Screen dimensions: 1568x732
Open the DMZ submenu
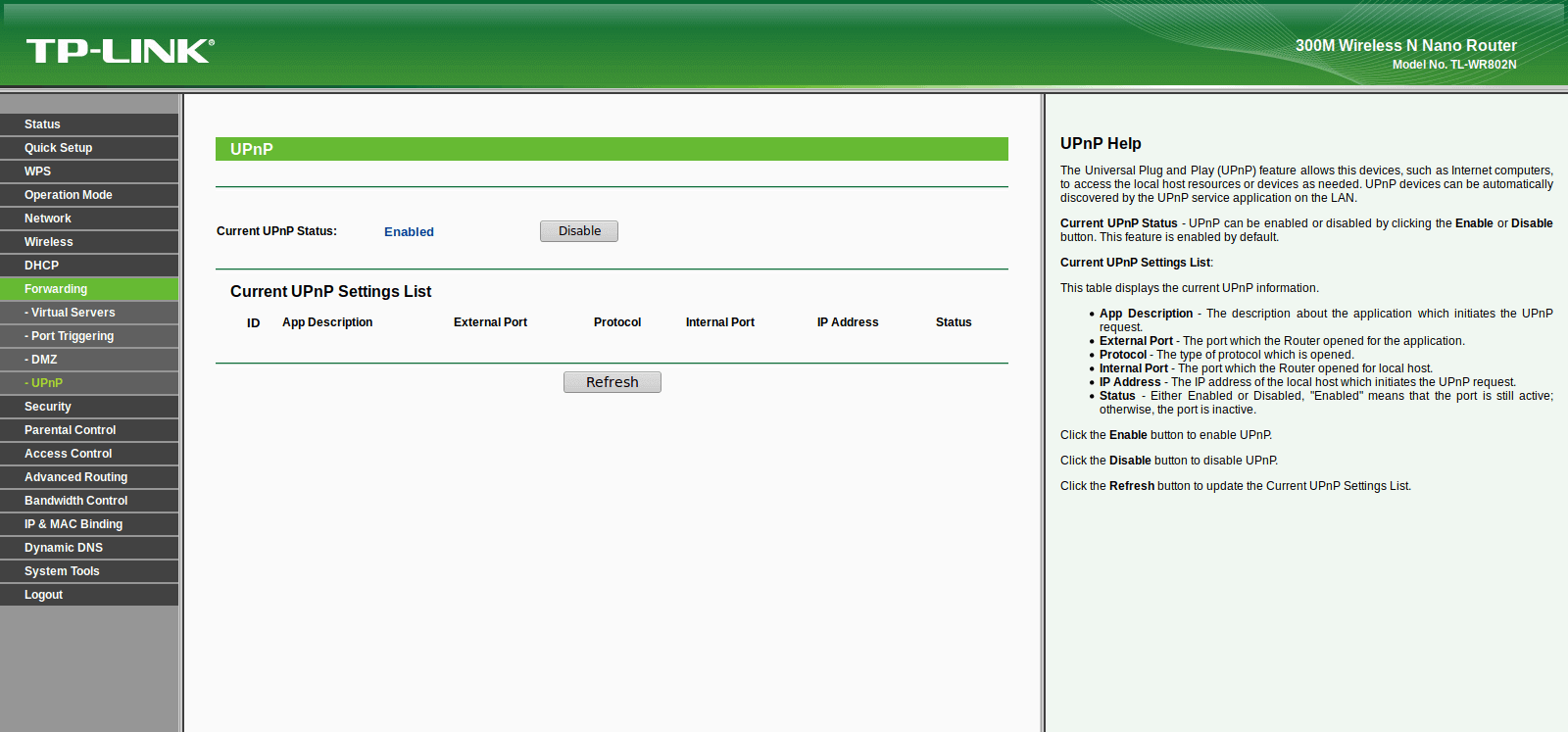[89, 360]
